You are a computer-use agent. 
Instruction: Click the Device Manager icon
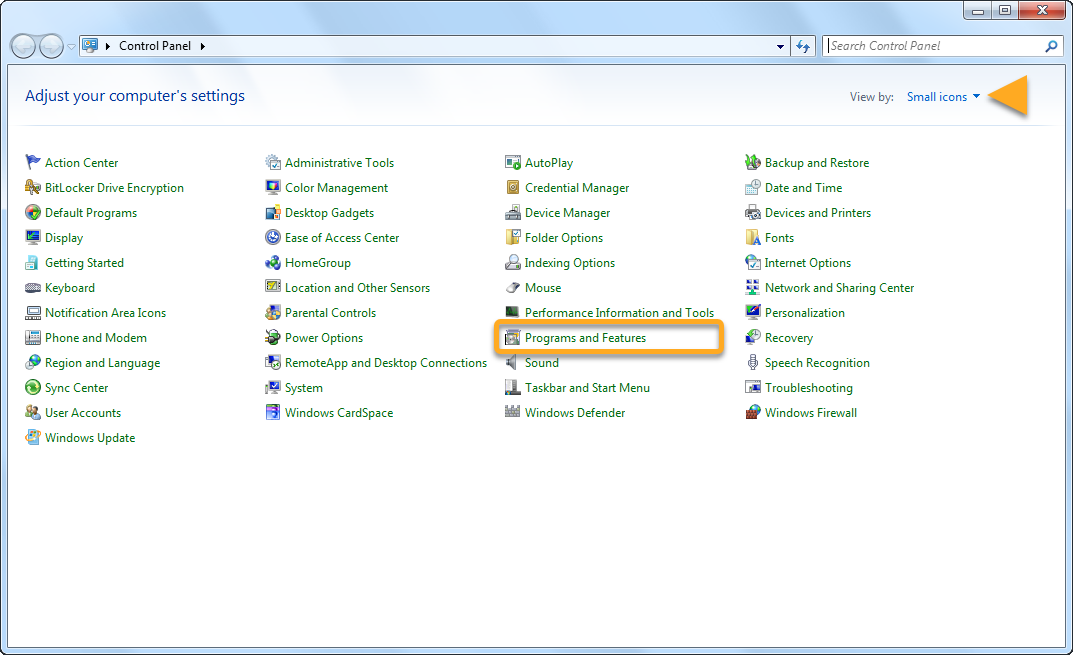[x=513, y=213]
